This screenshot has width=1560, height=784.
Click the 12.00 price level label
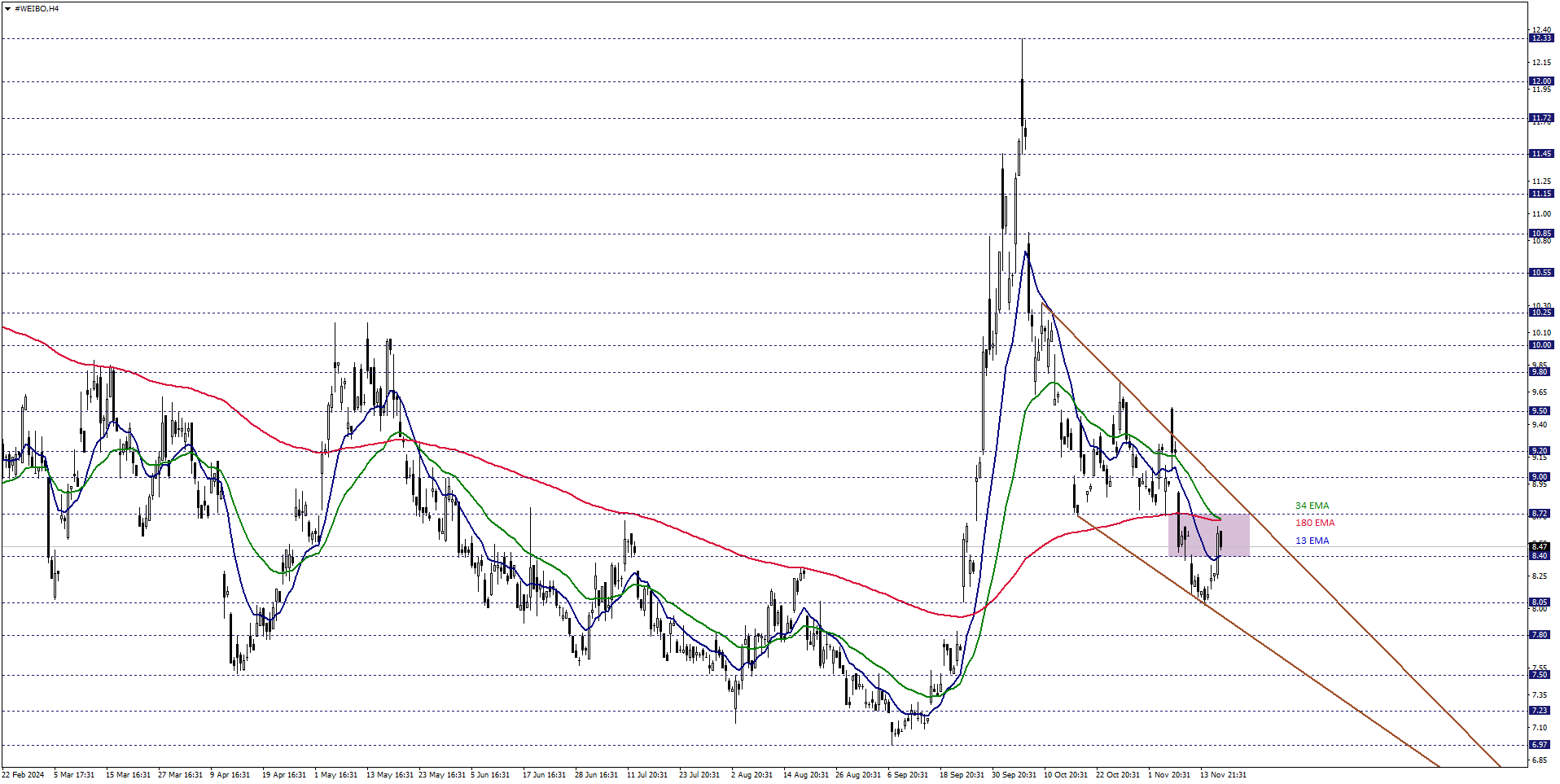1541,81
